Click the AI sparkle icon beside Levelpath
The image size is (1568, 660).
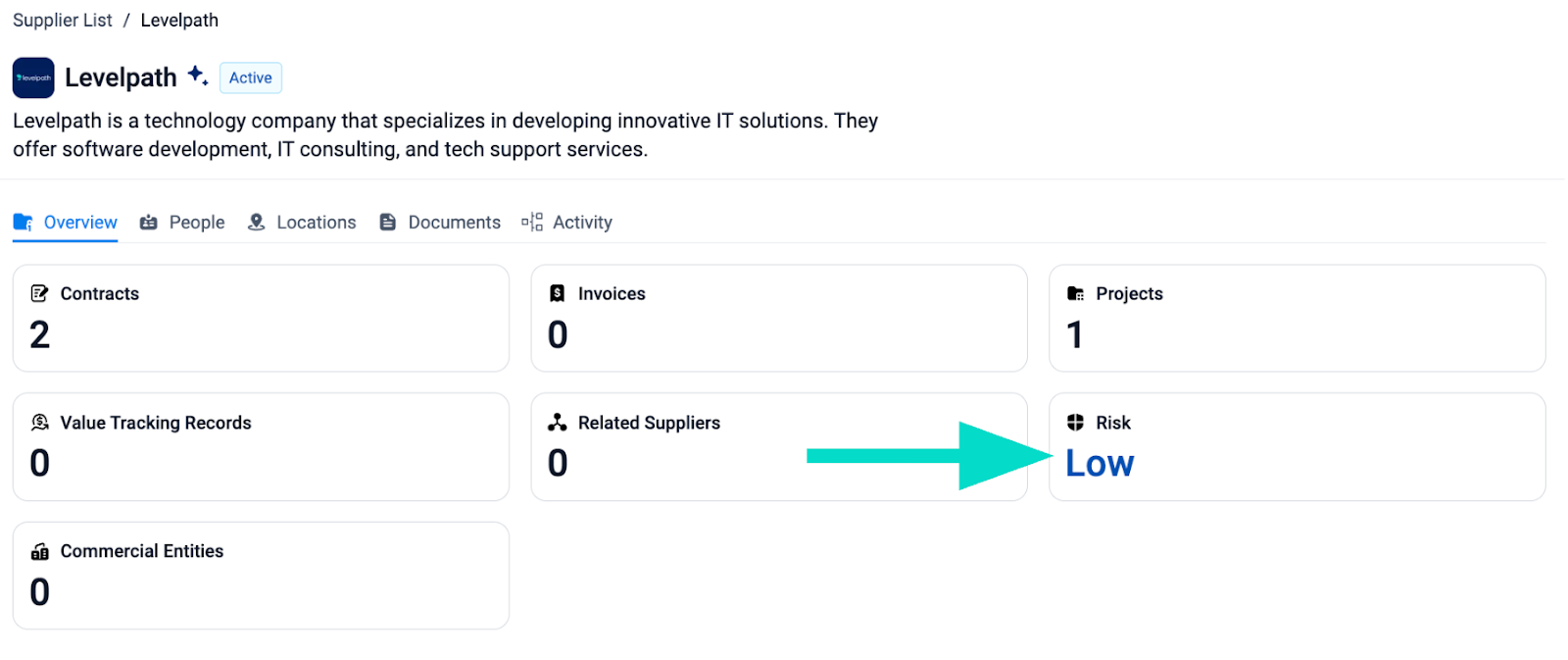pos(197,76)
